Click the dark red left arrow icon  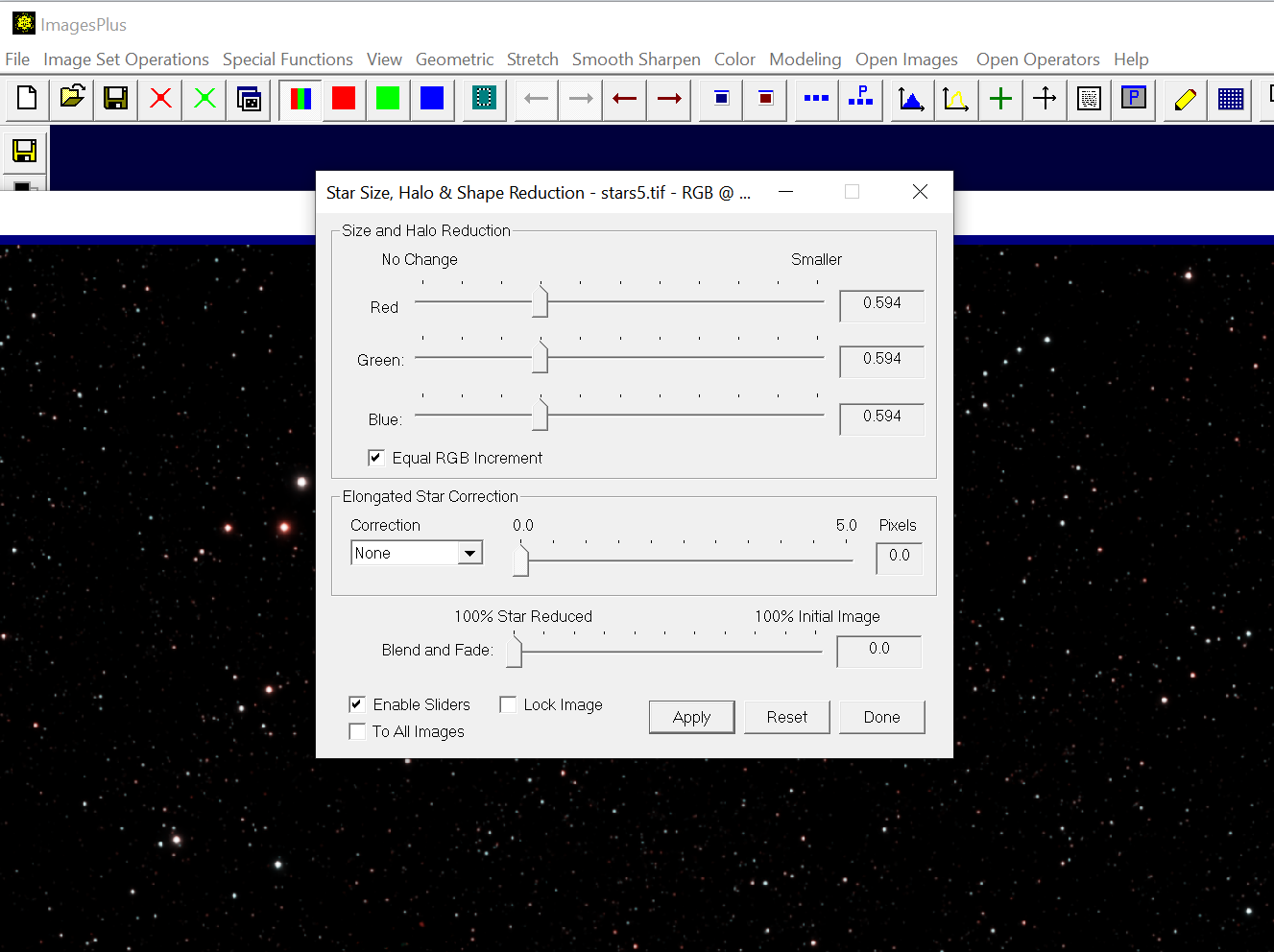point(625,98)
